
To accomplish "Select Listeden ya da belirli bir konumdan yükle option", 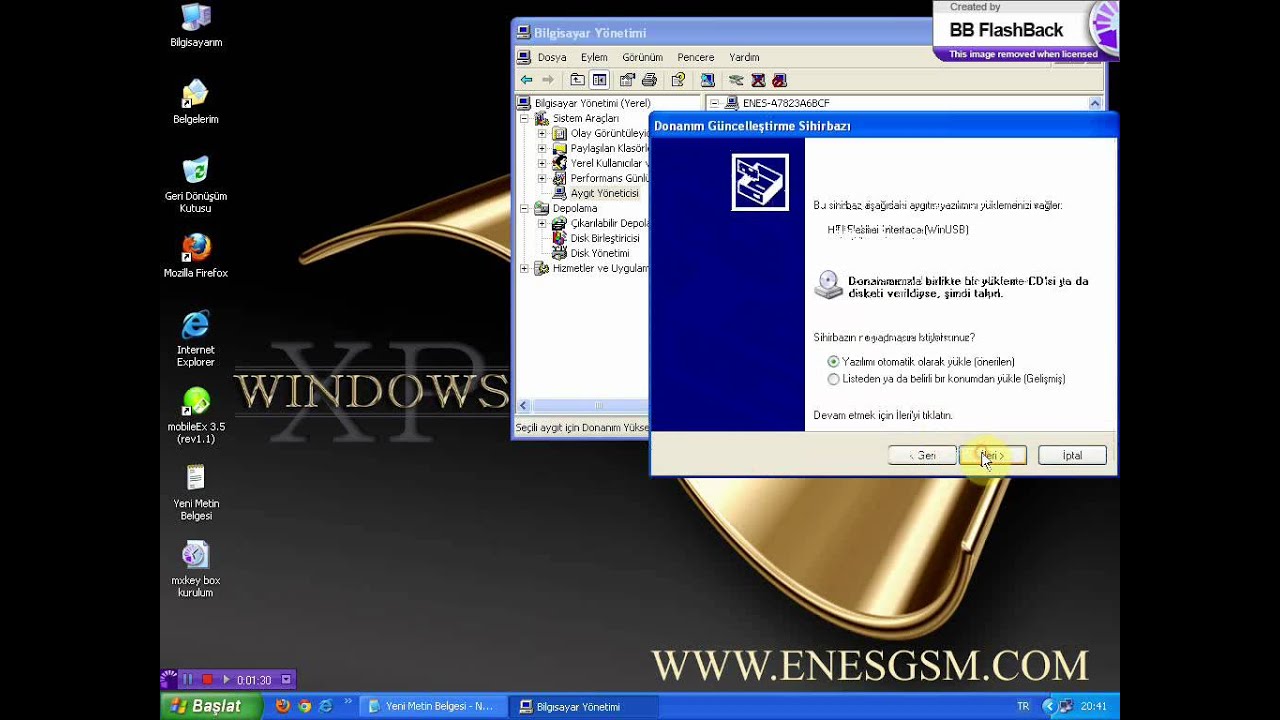I will (833, 379).
